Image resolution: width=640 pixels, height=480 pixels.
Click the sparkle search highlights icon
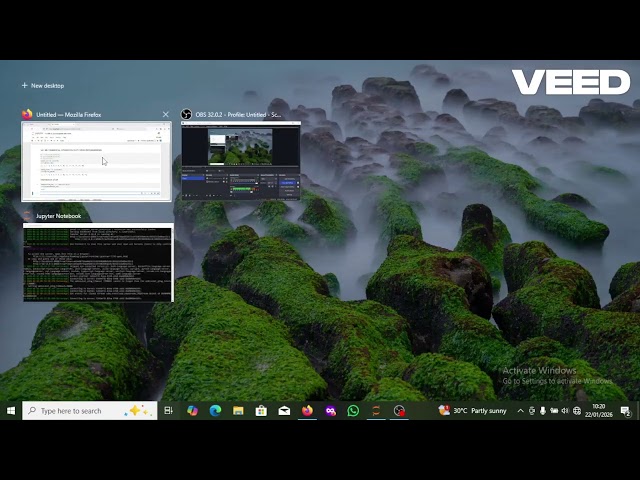tap(138, 411)
